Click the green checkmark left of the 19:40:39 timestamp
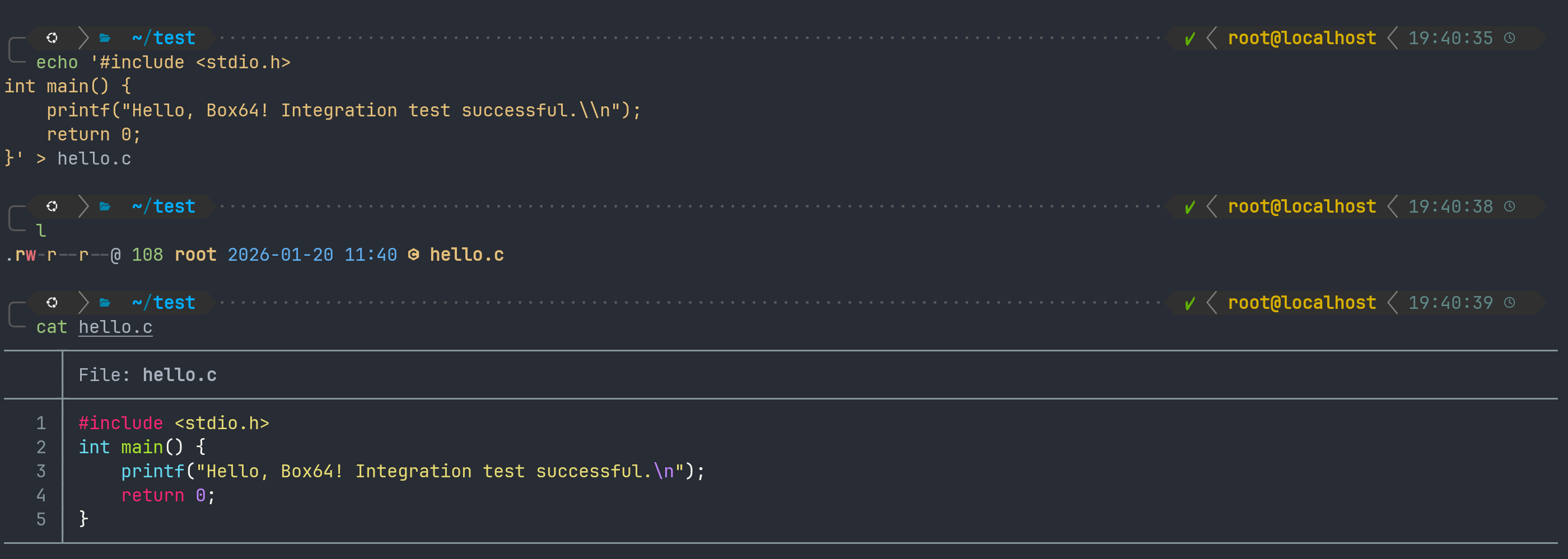 [1189, 303]
